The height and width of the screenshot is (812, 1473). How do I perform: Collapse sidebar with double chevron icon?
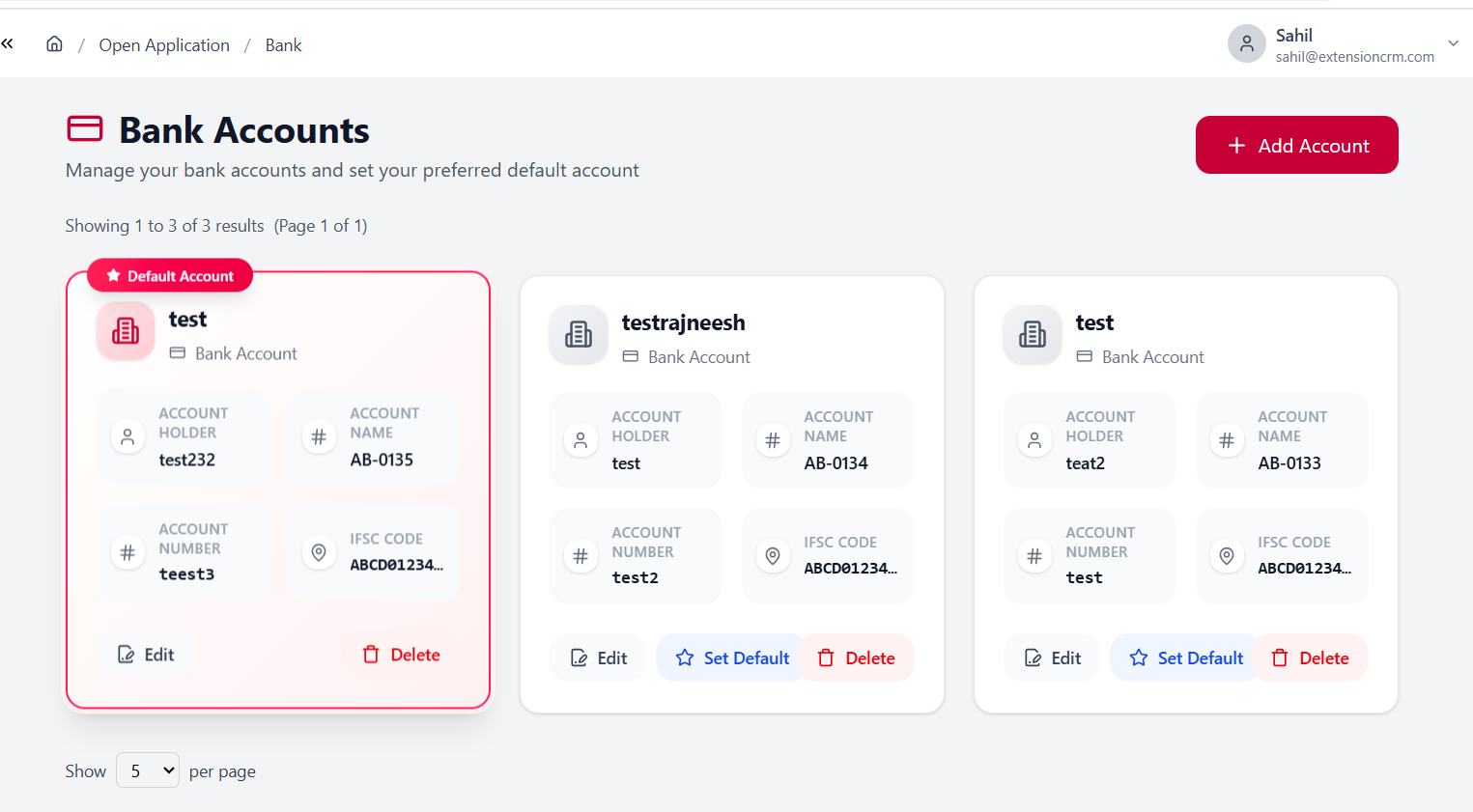8,43
